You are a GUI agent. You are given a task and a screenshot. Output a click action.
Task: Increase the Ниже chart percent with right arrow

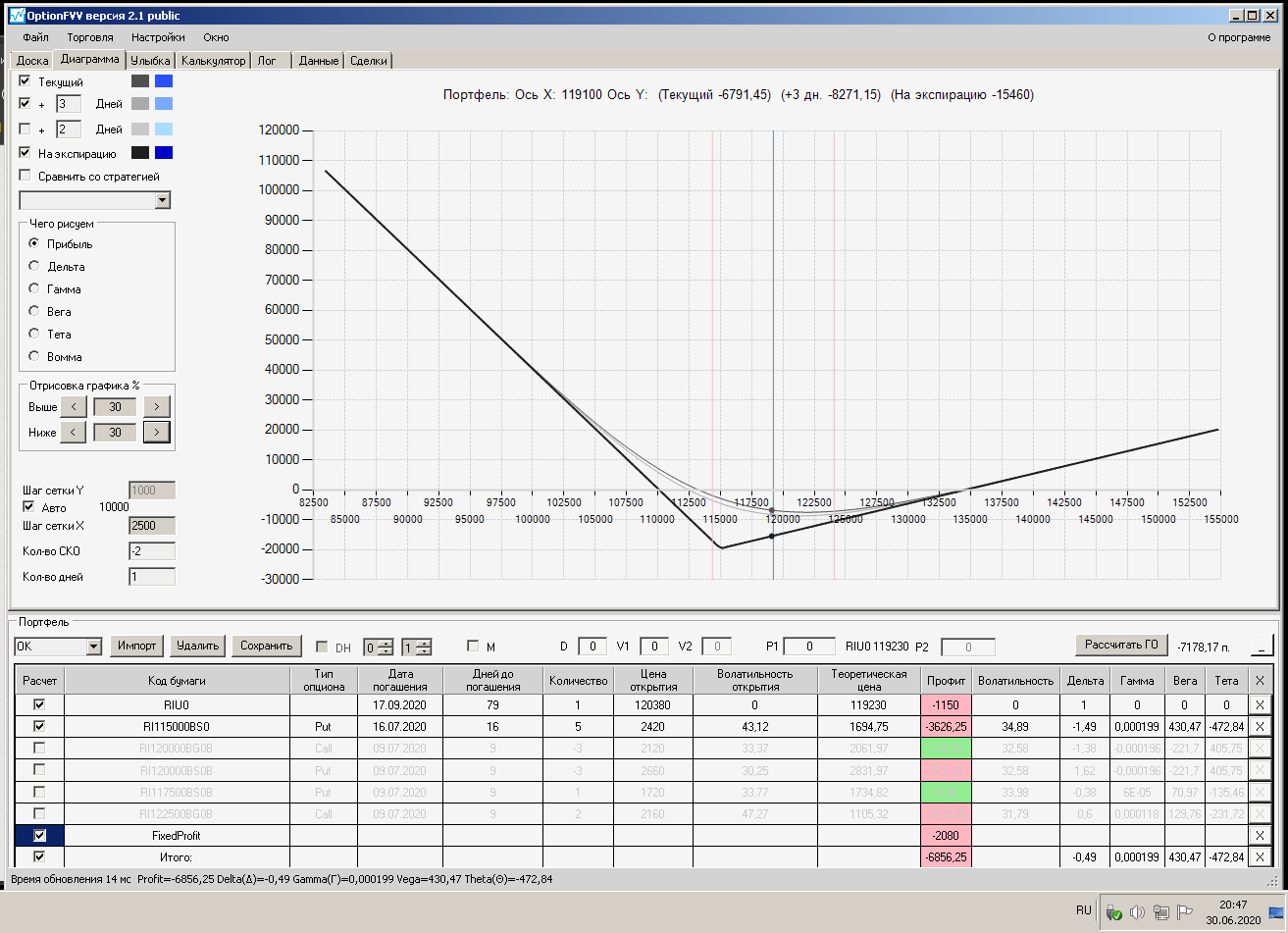click(157, 432)
